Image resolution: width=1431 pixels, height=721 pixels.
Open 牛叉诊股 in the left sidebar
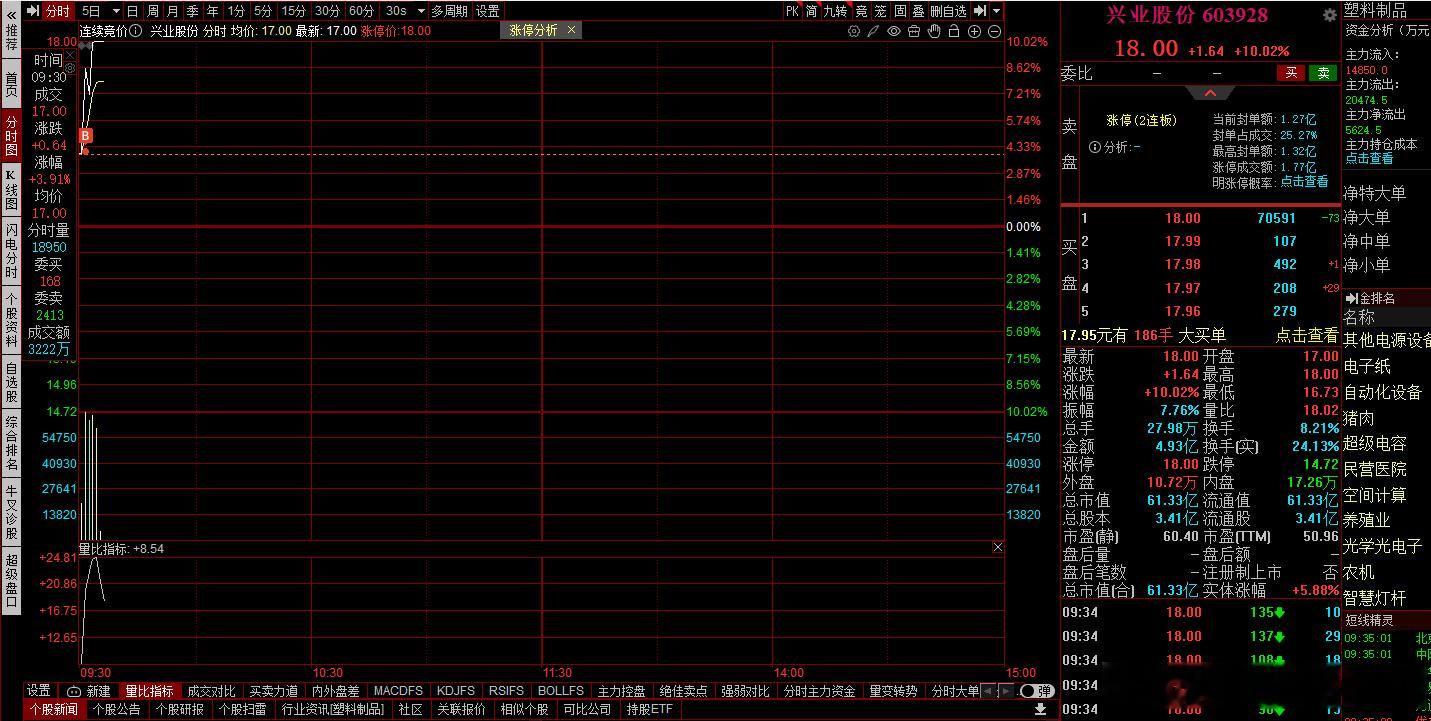click(11, 512)
